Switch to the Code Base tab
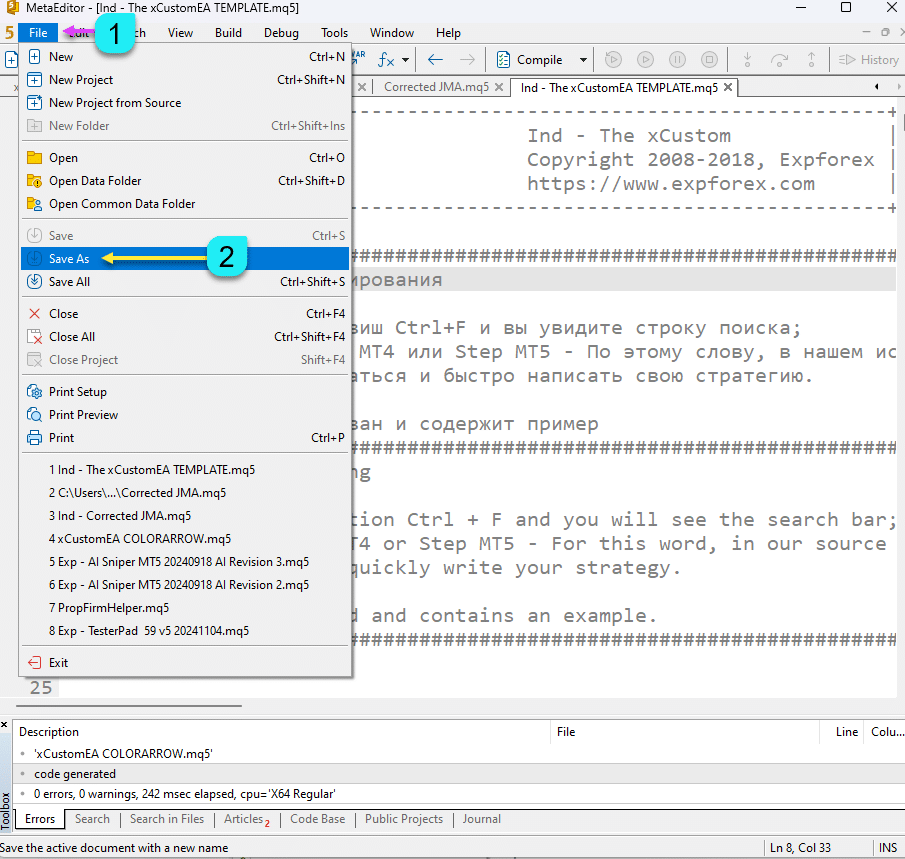Screen dimensions: 905x859 pyautogui.click(x=317, y=819)
